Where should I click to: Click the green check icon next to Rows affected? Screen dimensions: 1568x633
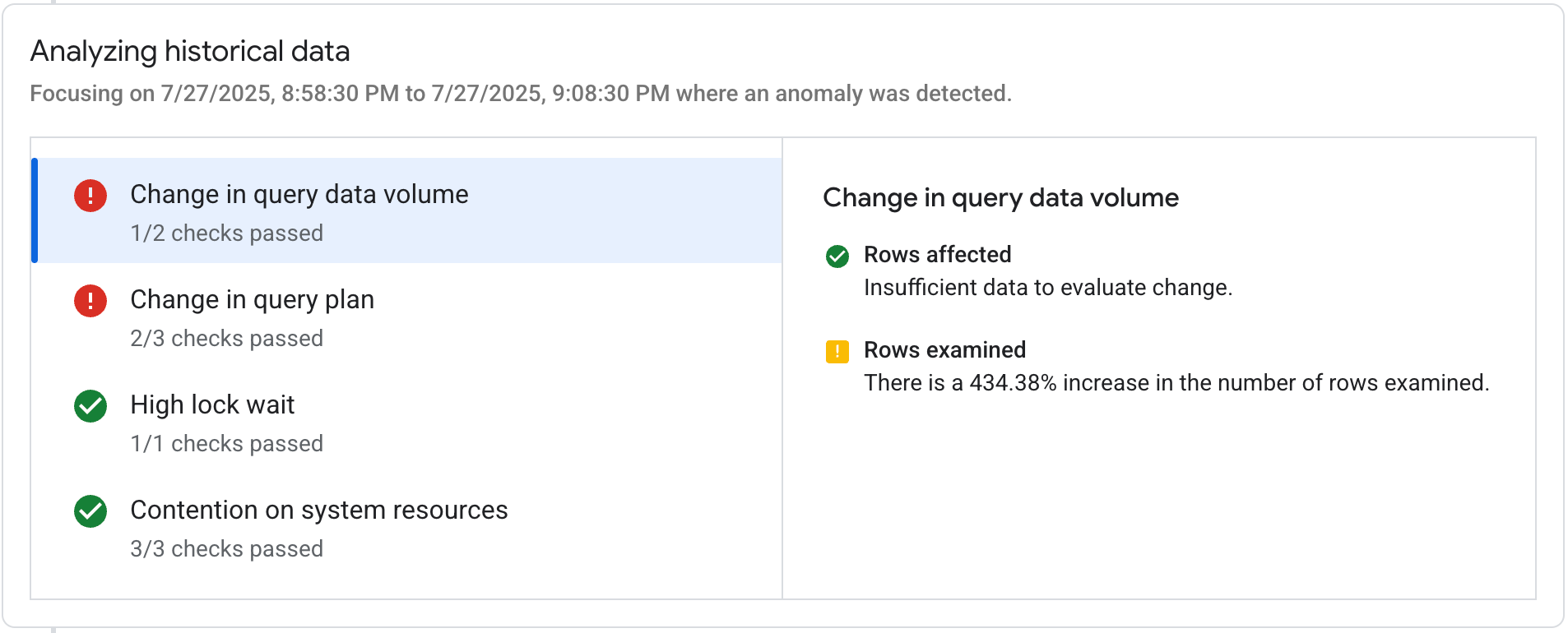coord(837,257)
